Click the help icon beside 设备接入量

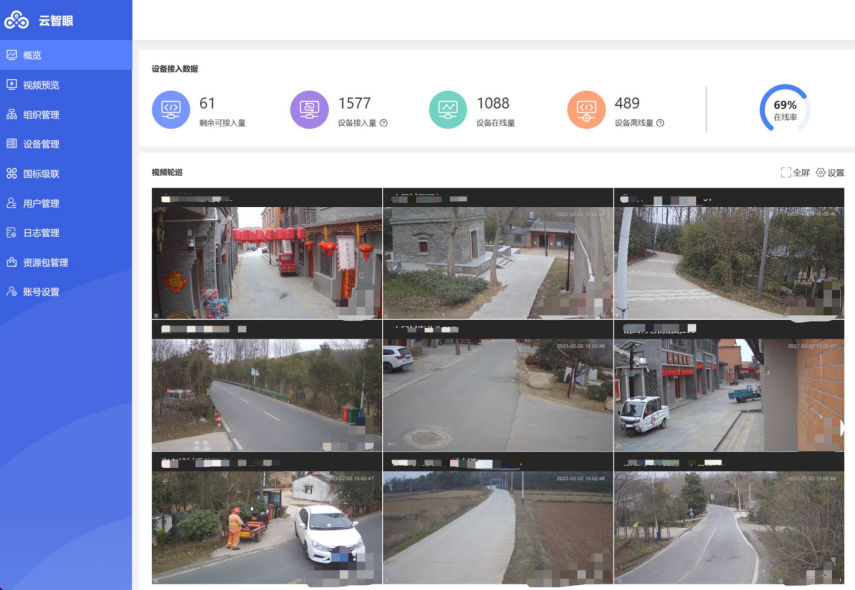[x=384, y=124]
